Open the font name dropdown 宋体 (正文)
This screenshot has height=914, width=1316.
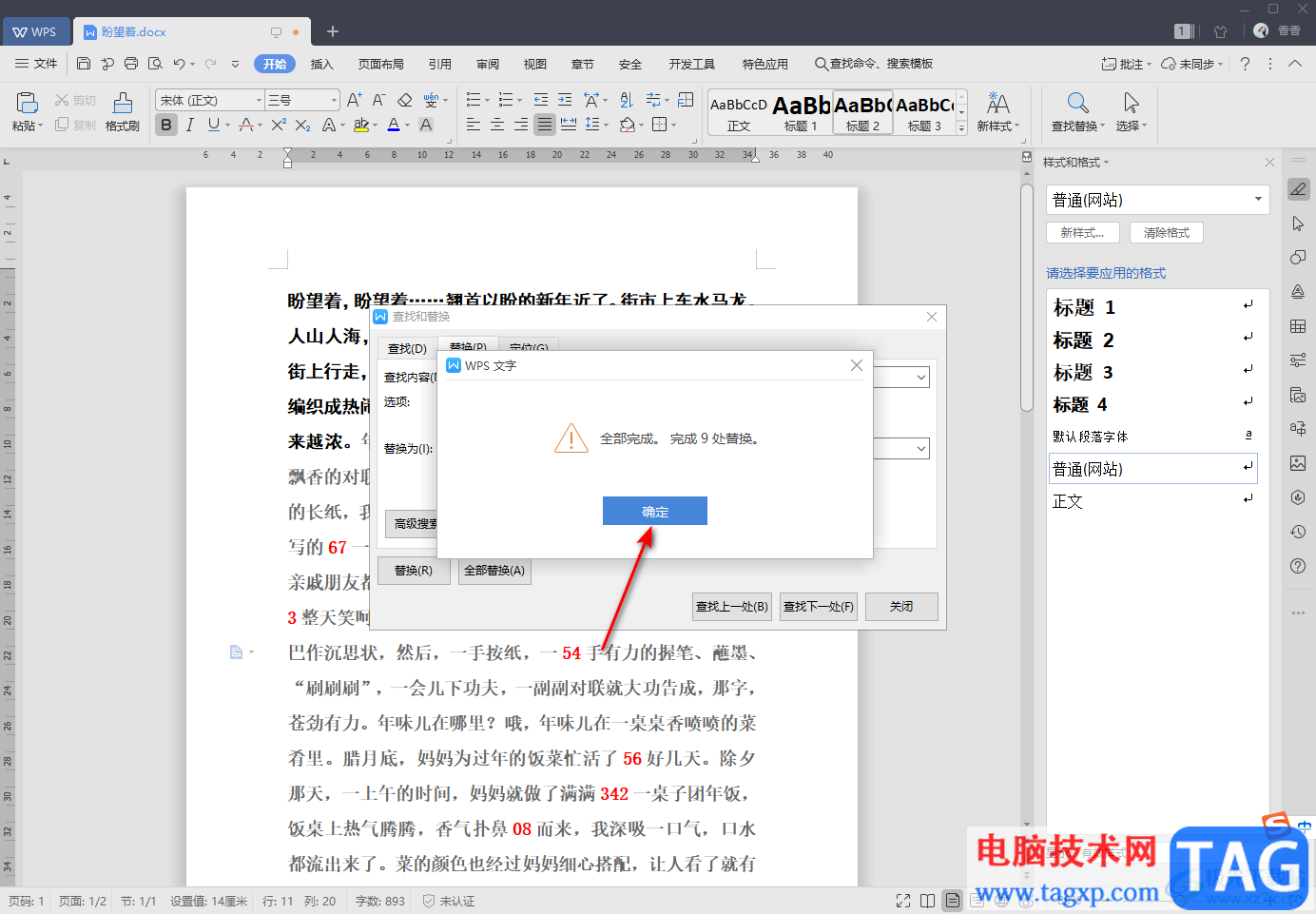pos(258,100)
